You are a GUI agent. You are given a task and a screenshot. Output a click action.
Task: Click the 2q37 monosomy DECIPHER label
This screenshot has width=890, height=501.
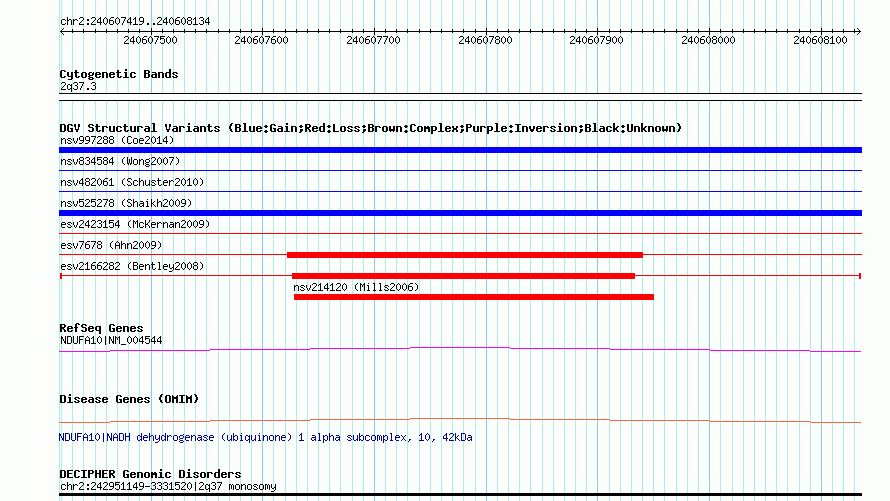pyautogui.click(x=168, y=486)
